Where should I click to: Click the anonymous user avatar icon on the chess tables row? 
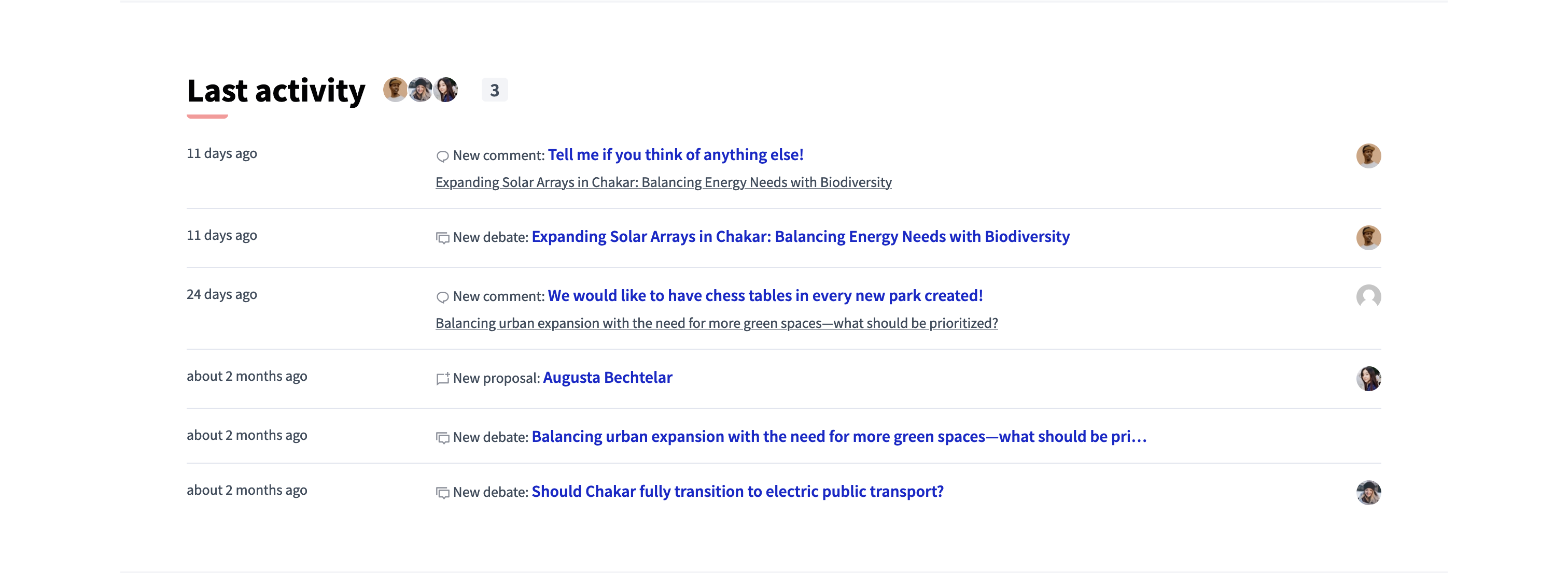[x=1369, y=297]
